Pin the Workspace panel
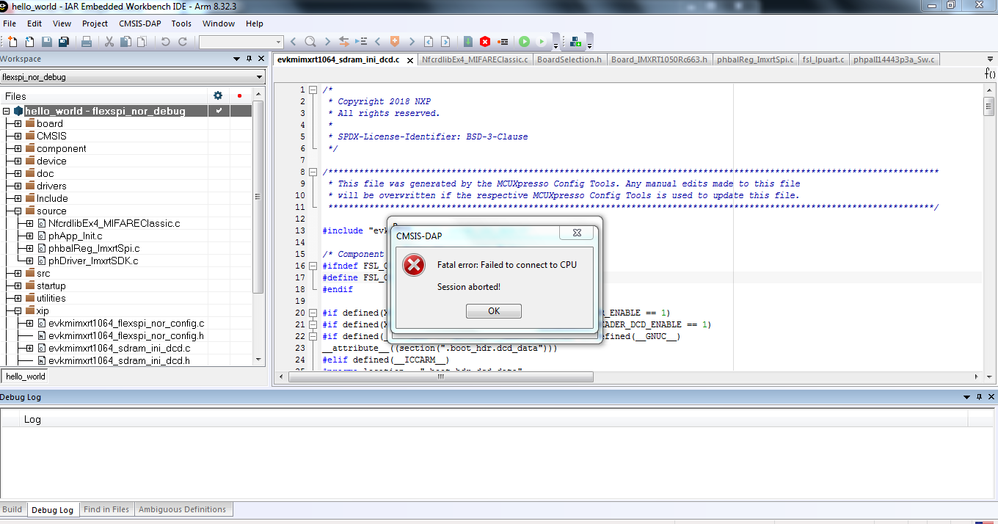 click(x=249, y=59)
